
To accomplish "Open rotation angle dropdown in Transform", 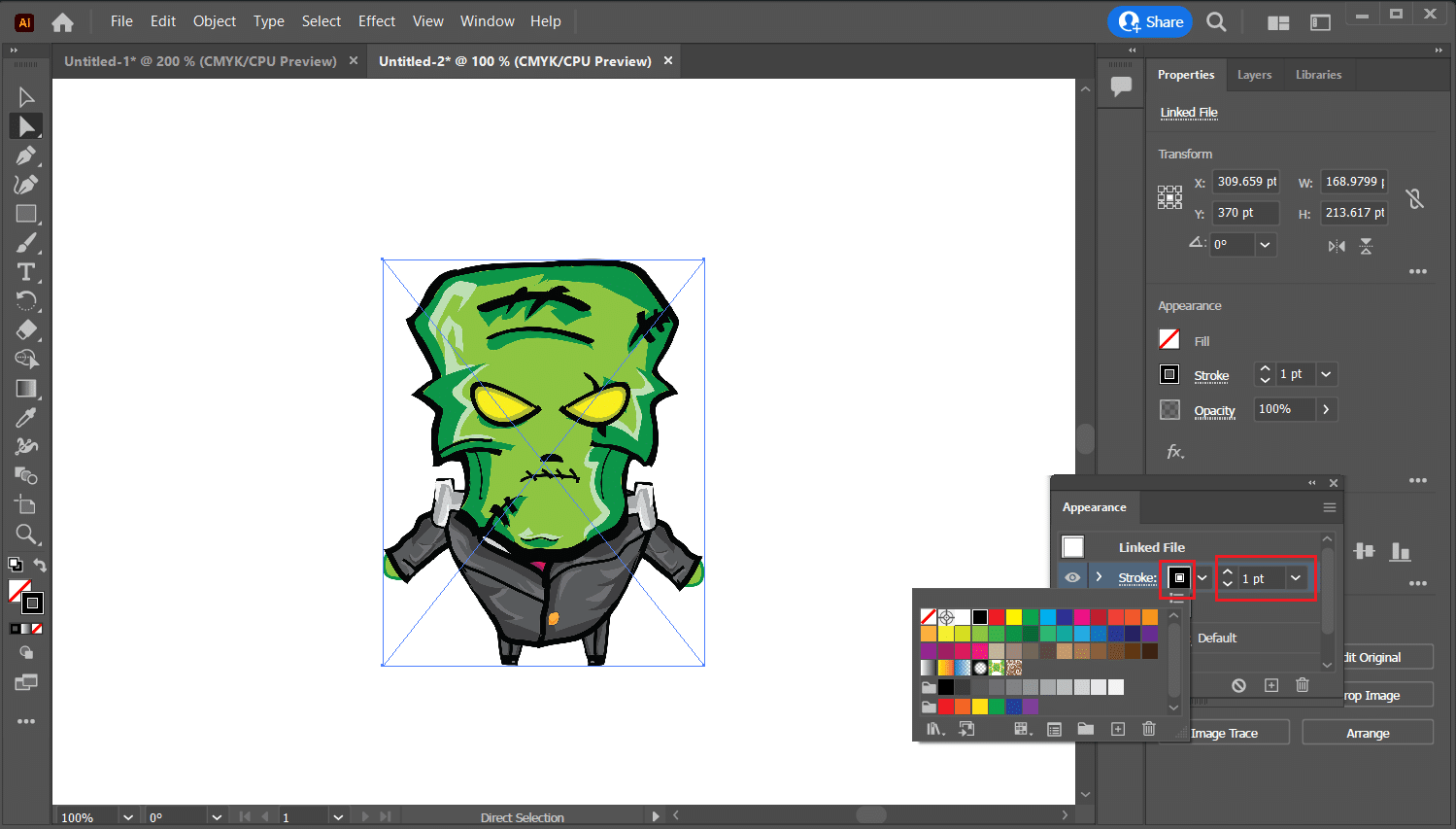I will tap(1265, 245).
